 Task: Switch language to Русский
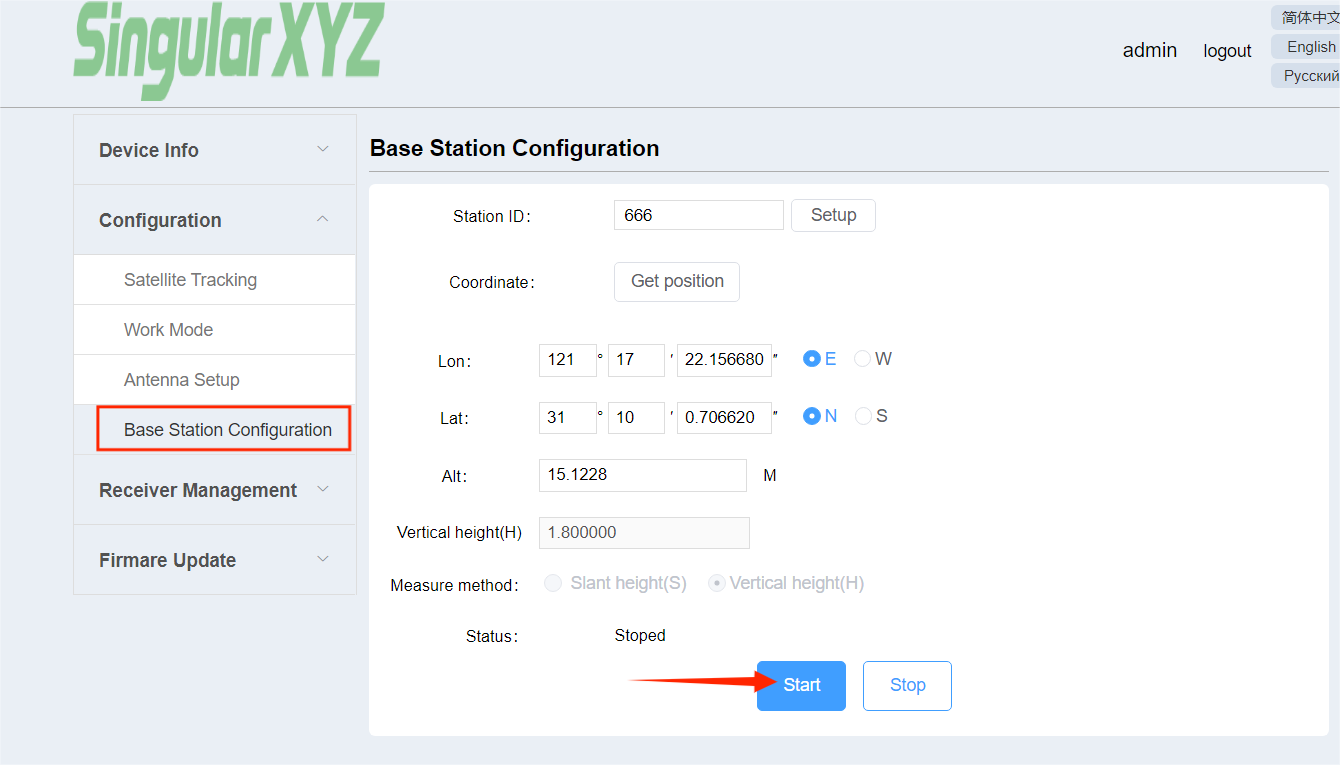(1310, 76)
